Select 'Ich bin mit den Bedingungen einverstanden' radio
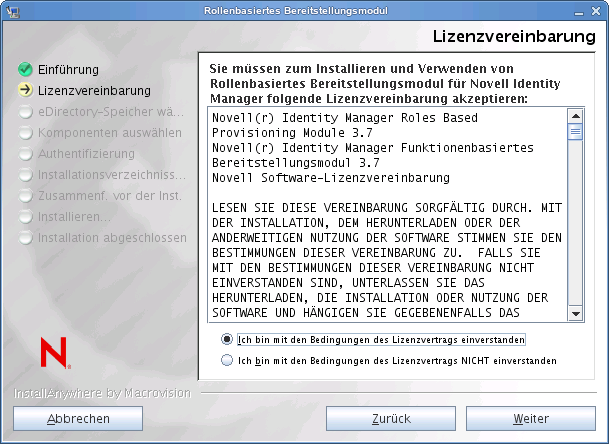Viewport: 609px width, 444px height. tap(229, 340)
